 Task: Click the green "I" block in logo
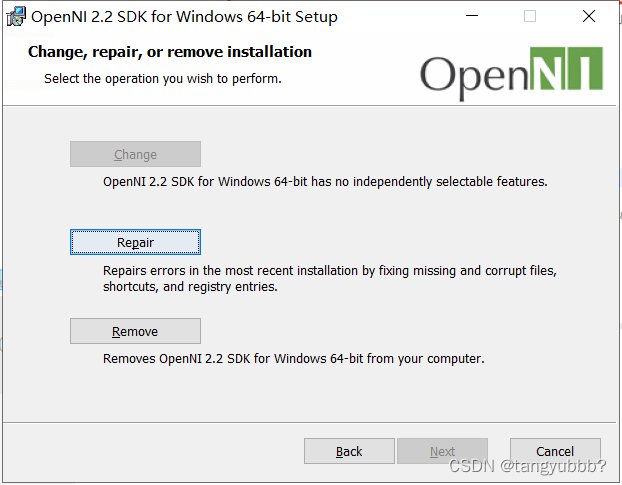click(x=585, y=68)
